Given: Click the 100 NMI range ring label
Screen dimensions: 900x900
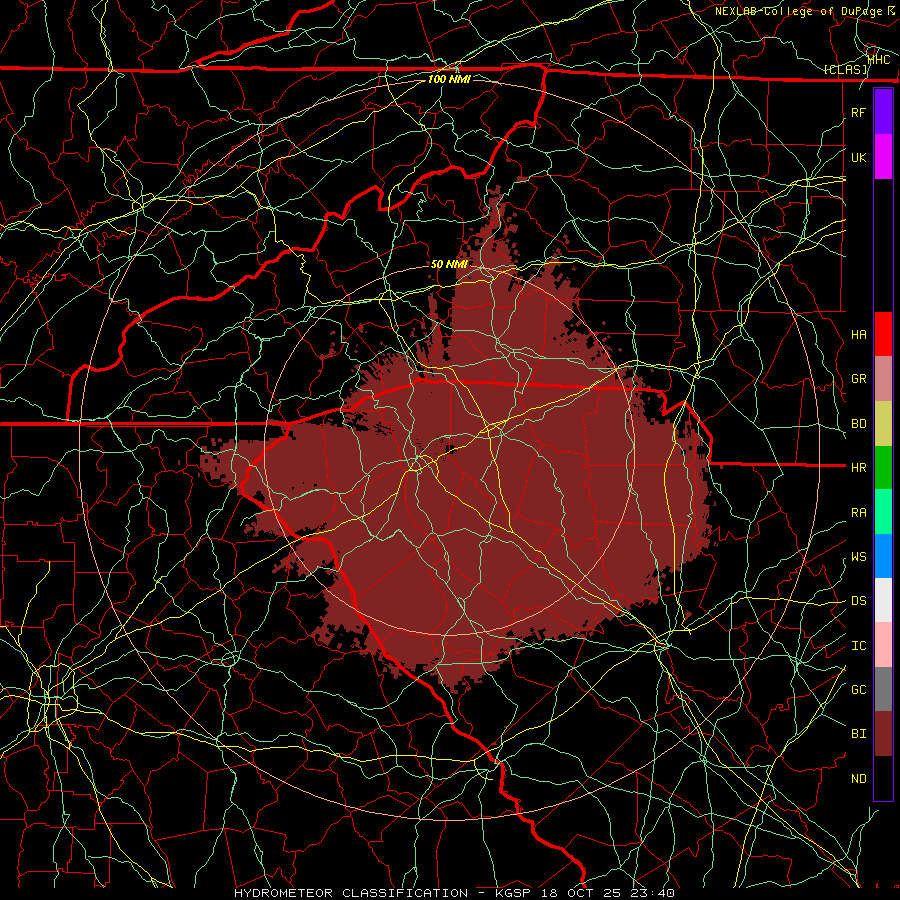Looking at the screenshot, I should (449, 79).
